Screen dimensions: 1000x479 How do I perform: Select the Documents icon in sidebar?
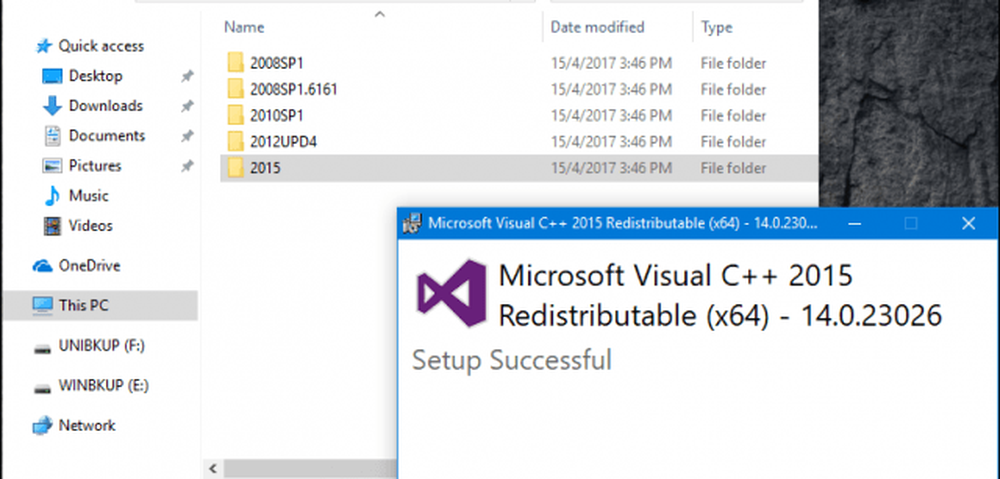pyautogui.click(x=52, y=136)
